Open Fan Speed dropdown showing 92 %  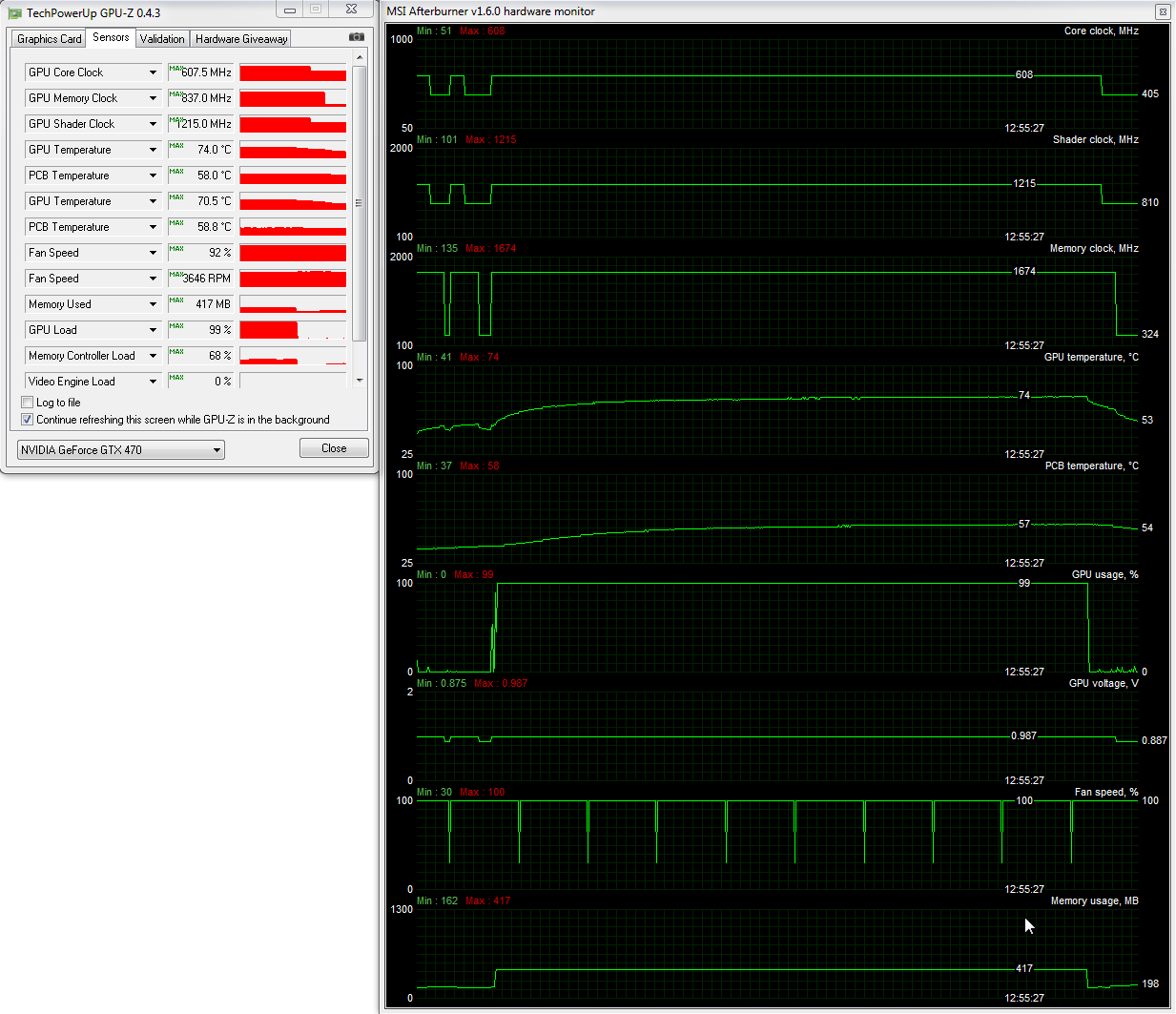[153, 253]
